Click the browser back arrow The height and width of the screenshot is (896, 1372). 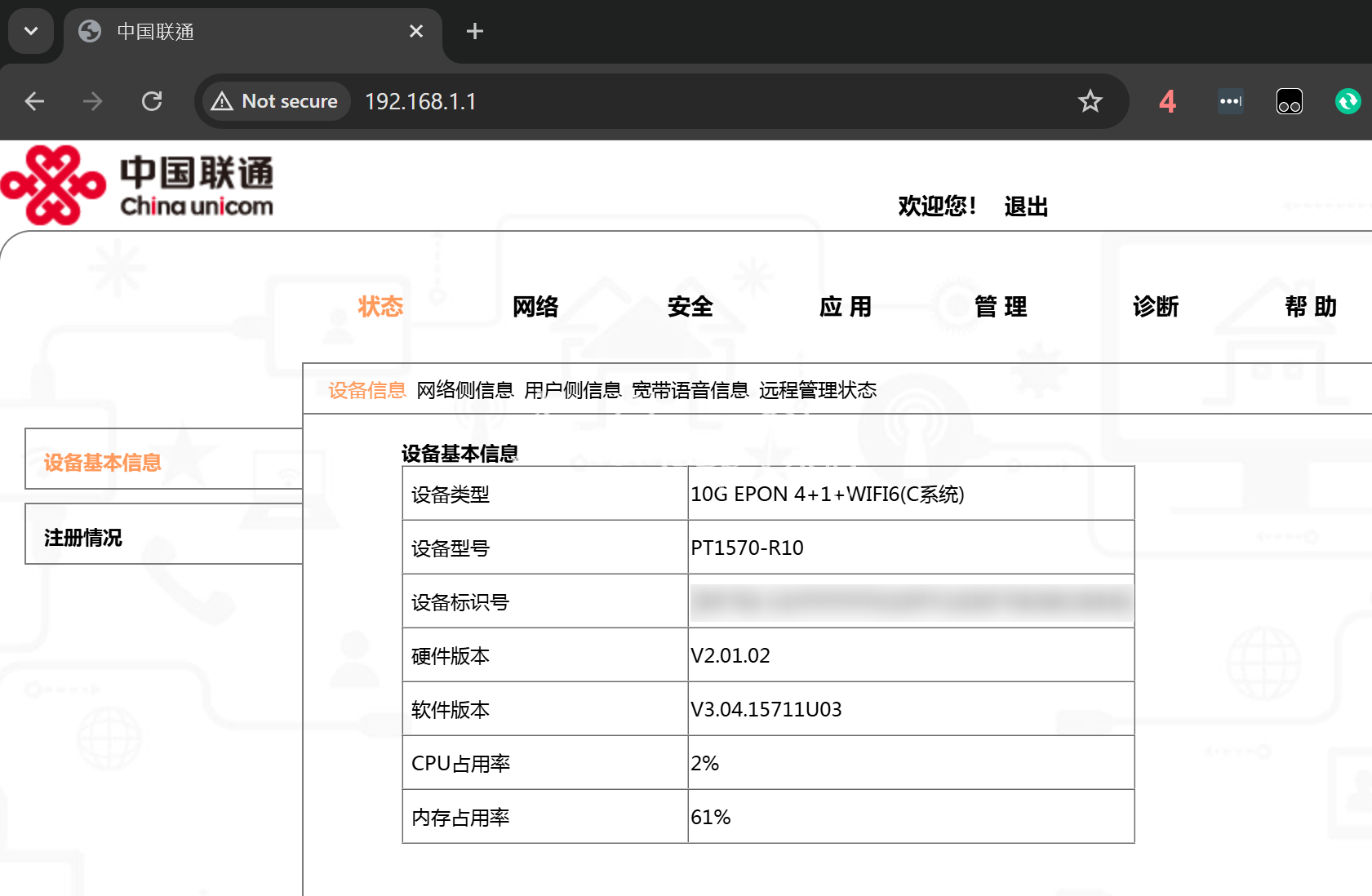coord(34,101)
